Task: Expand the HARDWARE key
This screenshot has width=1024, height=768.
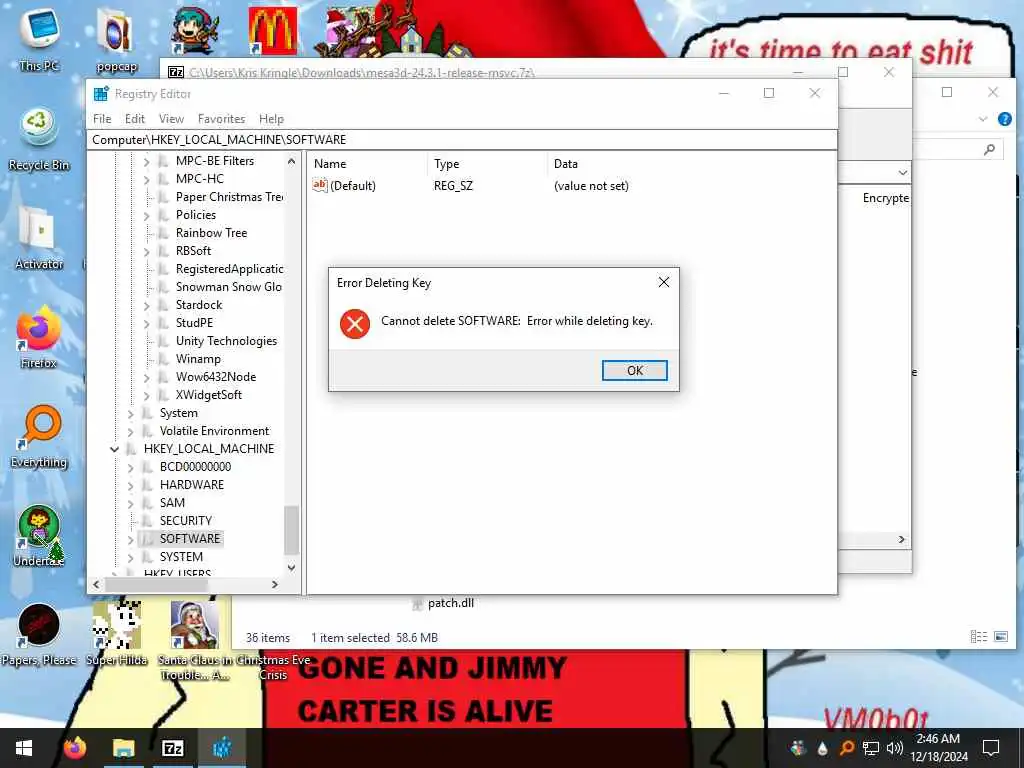Action: 130,486
